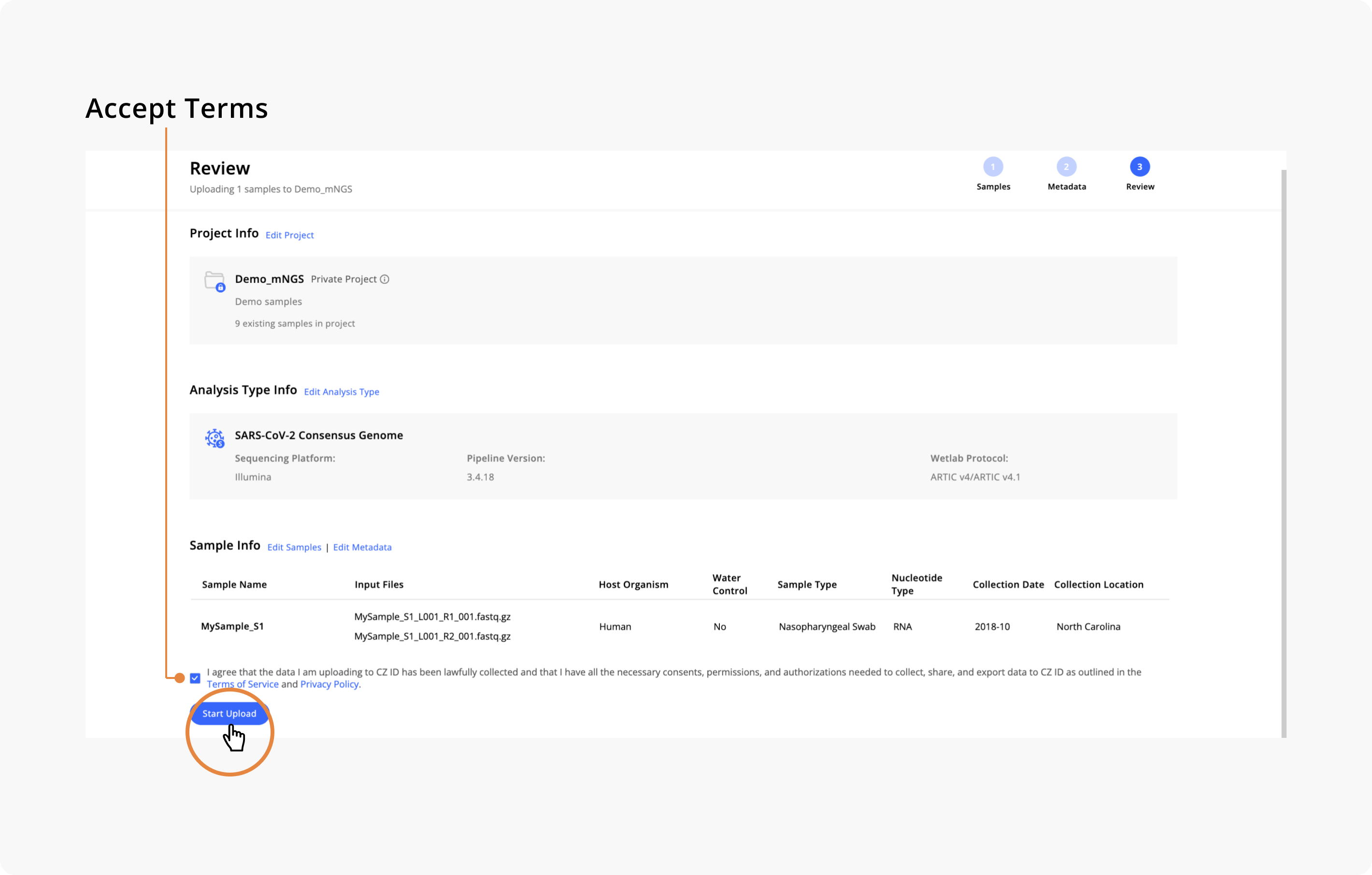
Task: Click the Sample Type column header
Action: click(807, 584)
